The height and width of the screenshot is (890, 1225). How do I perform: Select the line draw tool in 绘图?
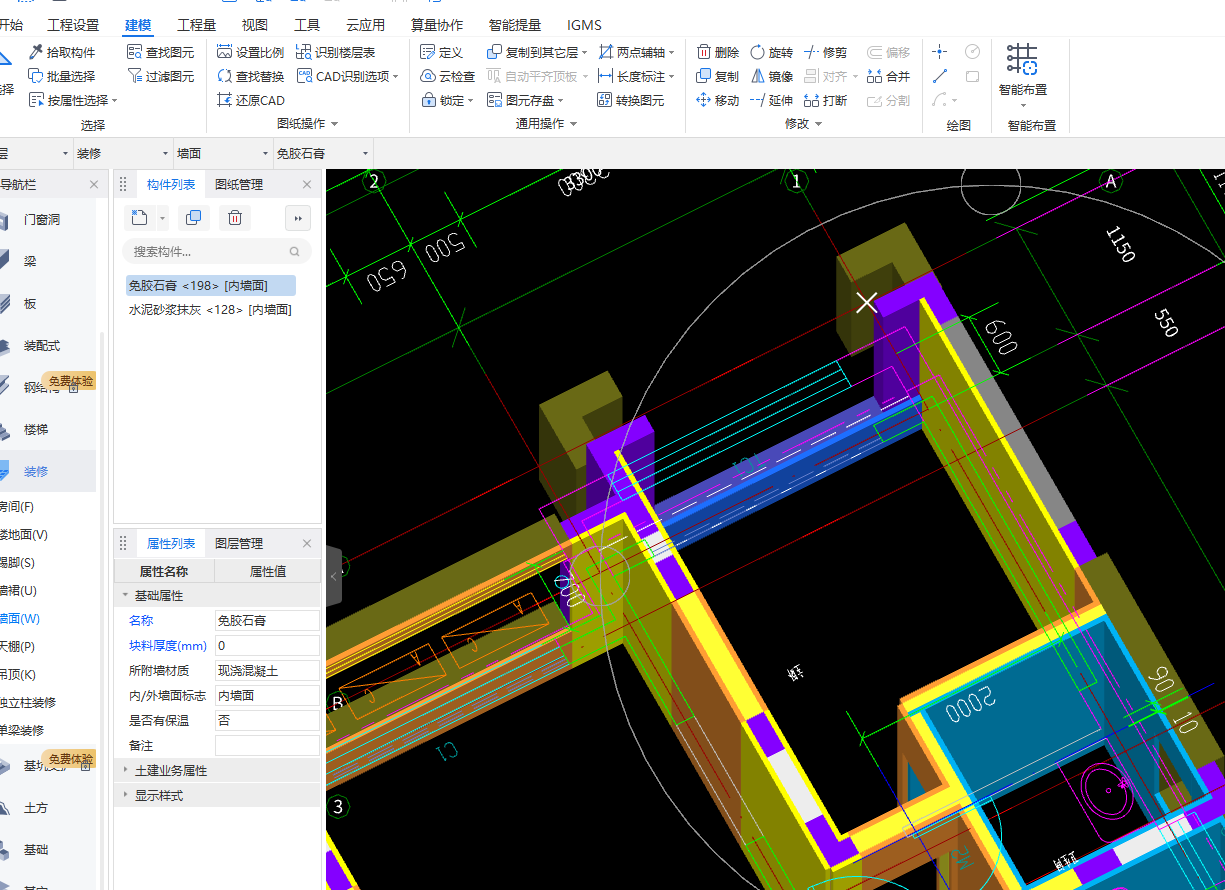(x=940, y=76)
